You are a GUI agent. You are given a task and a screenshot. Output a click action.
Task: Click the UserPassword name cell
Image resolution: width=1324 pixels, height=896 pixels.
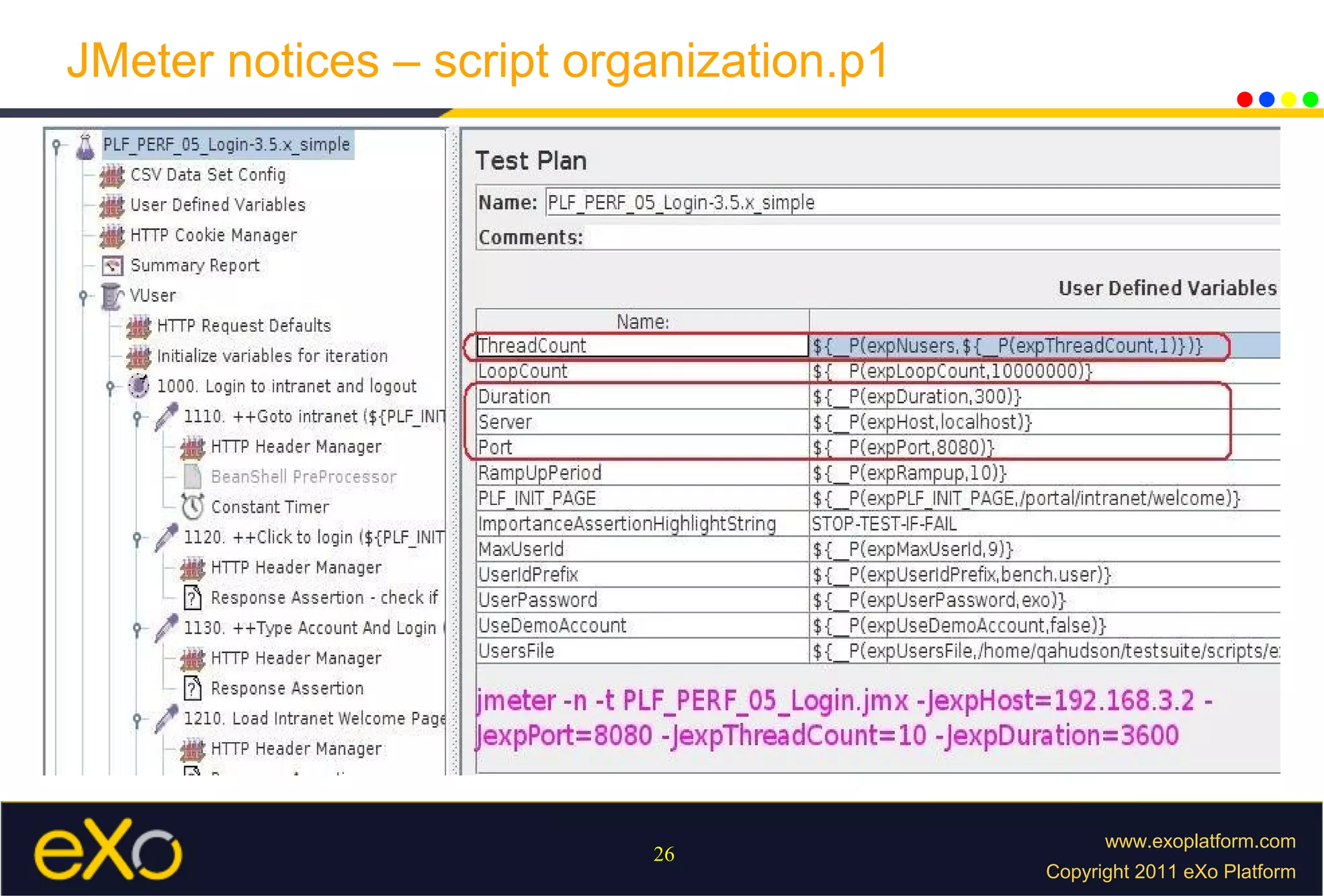643,600
